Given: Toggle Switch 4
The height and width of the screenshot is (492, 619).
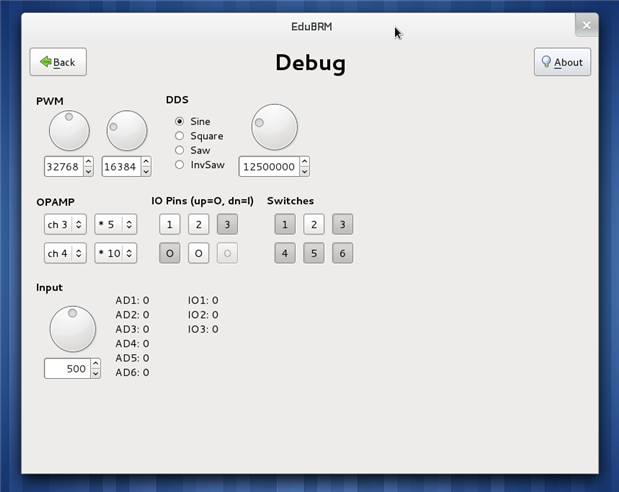Looking at the screenshot, I should (285, 253).
